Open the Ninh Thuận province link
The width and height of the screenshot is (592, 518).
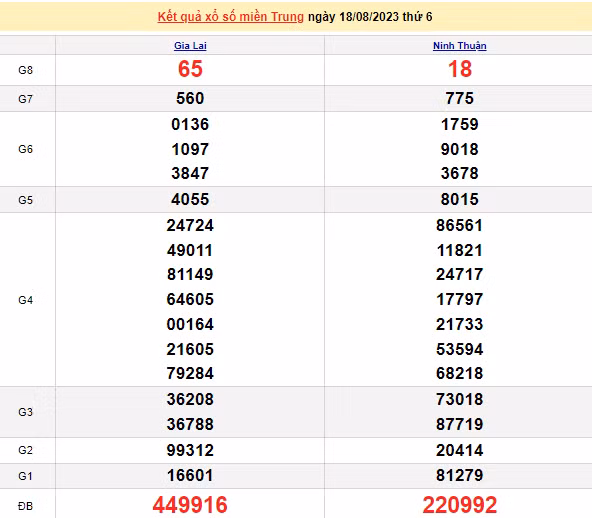[459, 46]
